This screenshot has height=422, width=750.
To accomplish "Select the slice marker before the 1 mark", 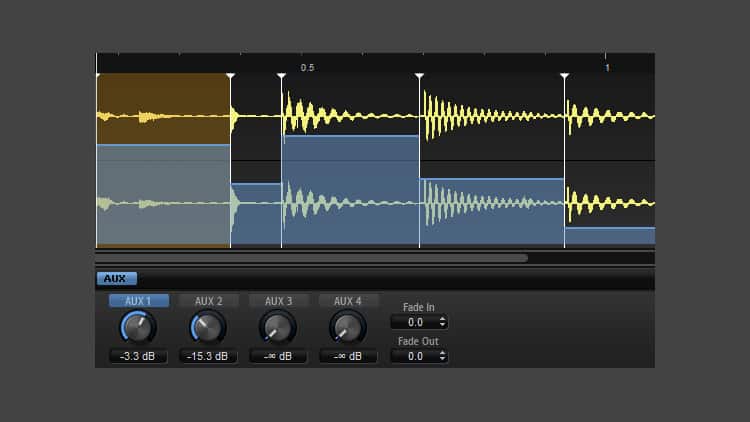I will [x=564, y=76].
